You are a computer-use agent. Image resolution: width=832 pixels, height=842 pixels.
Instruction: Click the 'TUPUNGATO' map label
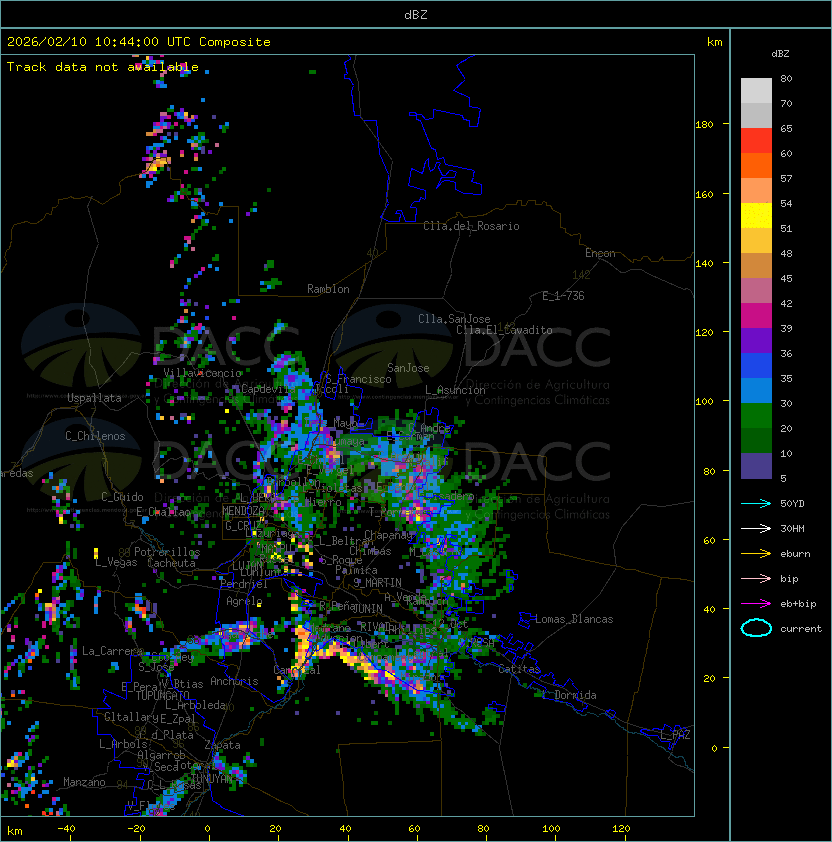pos(163,696)
